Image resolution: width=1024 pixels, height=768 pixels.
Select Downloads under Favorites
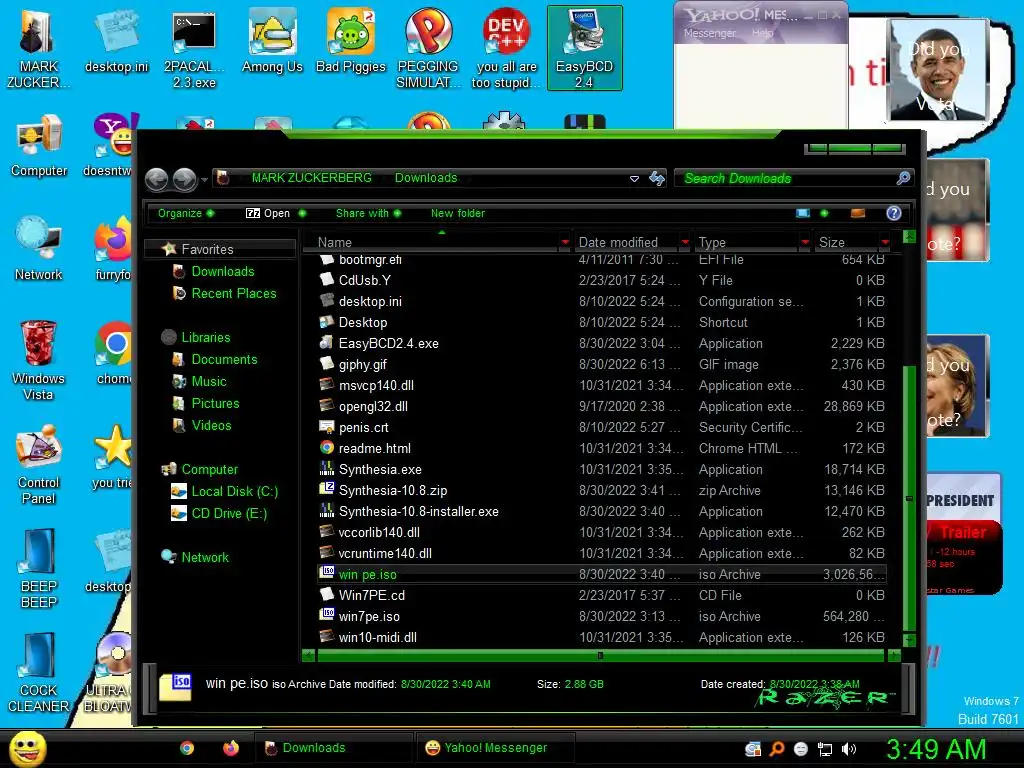click(223, 271)
